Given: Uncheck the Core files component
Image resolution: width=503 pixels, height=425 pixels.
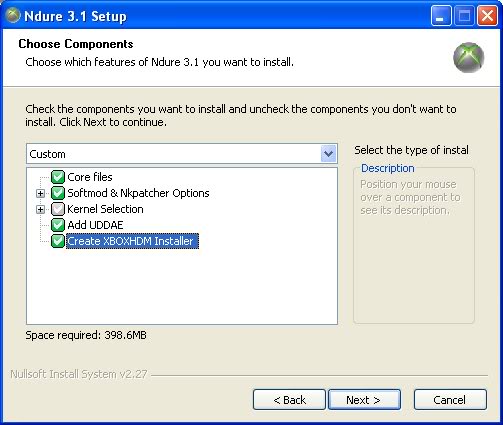Looking at the screenshot, I should click(58, 177).
